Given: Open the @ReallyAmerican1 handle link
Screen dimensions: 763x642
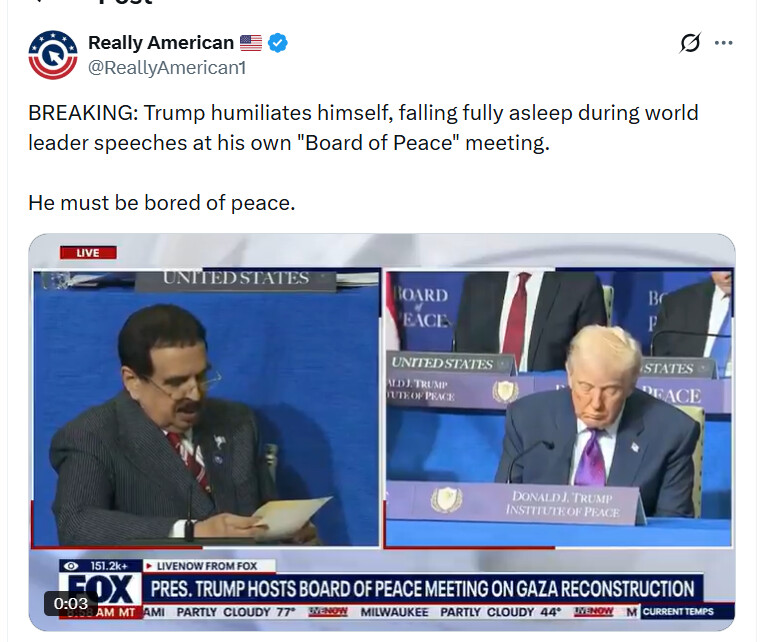Looking at the screenshot, I should [x=167, y=68].
